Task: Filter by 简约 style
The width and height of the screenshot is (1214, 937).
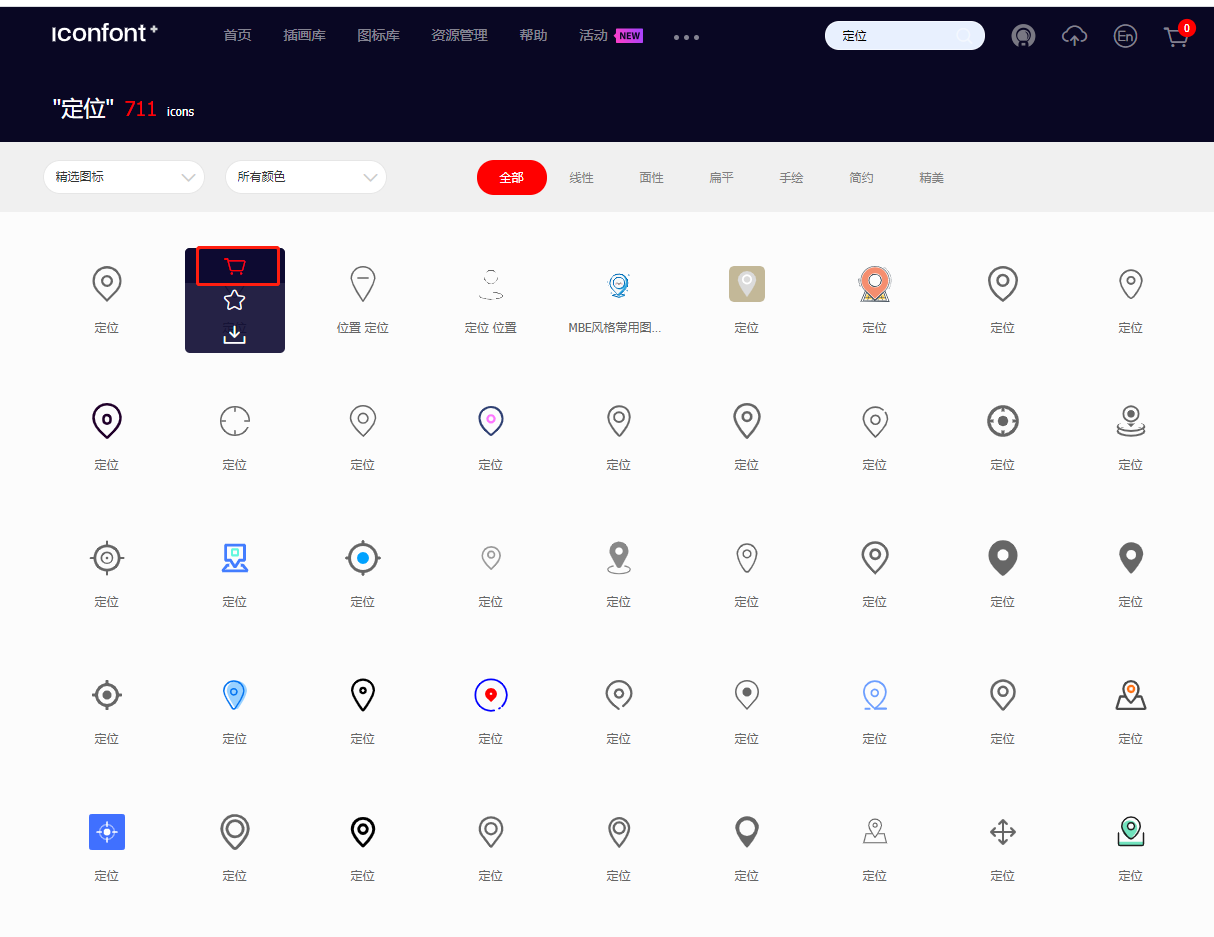Action: pyautogui.click(x=861, y=178)
